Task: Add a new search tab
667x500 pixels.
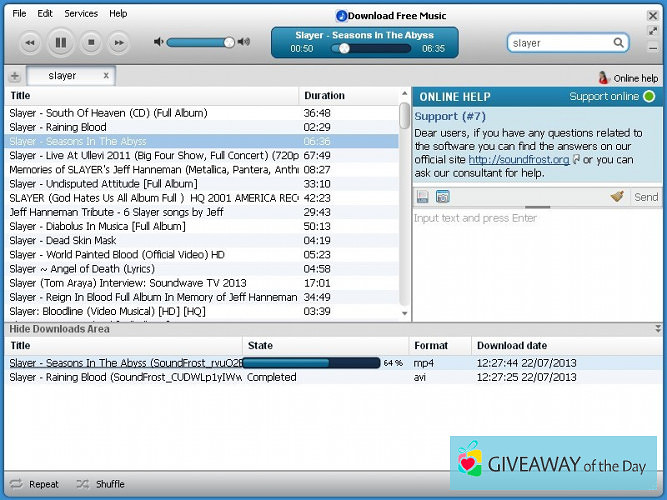Action: click(14, 77)
